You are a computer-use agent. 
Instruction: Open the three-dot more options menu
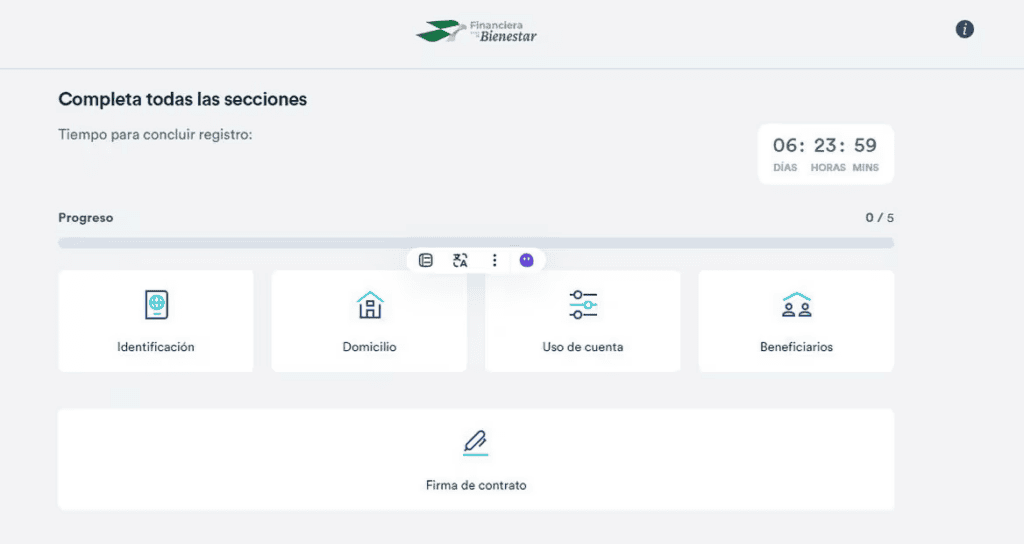click(494, 260)
